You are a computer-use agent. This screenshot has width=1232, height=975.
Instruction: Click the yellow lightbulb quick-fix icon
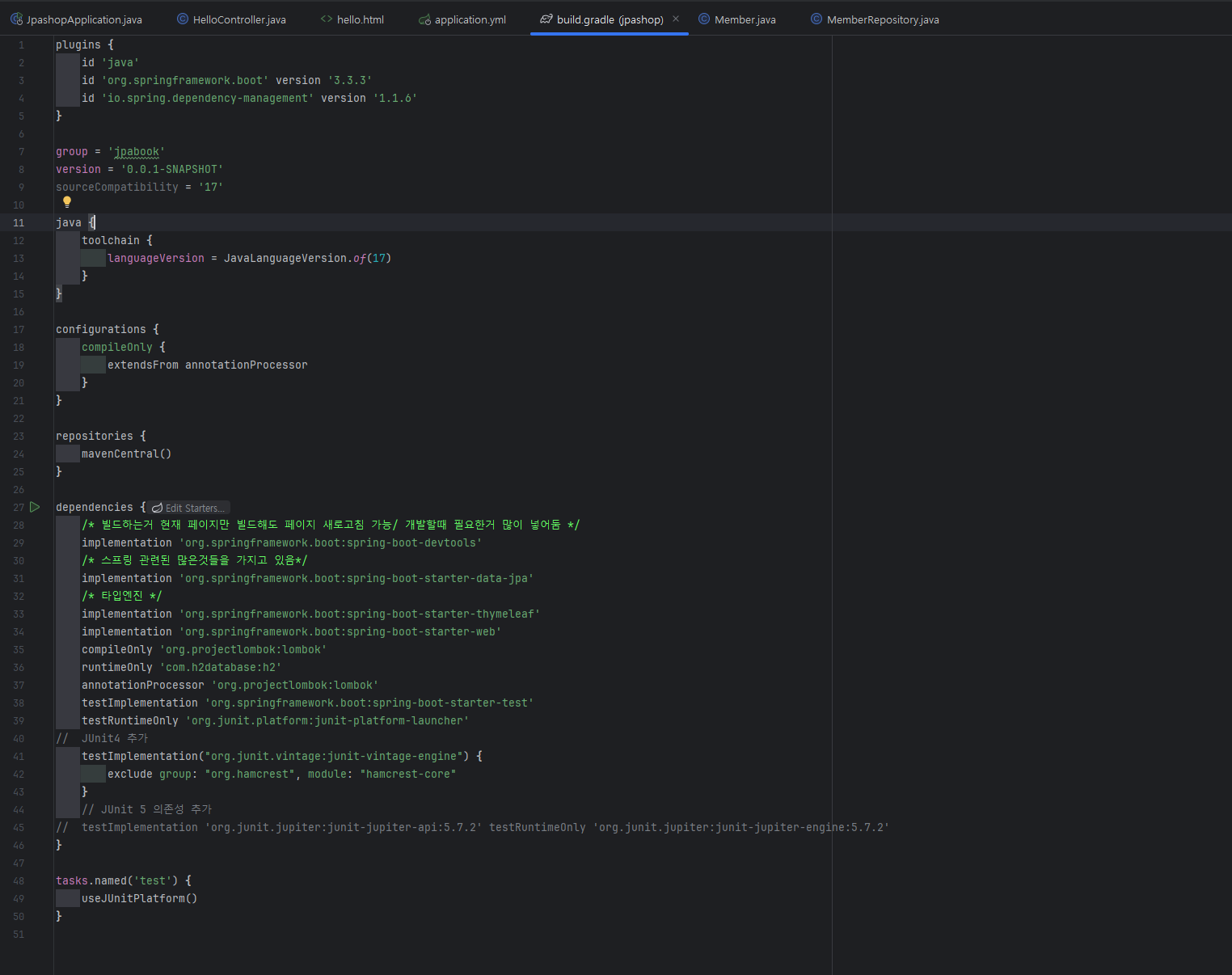coord(67,202)
